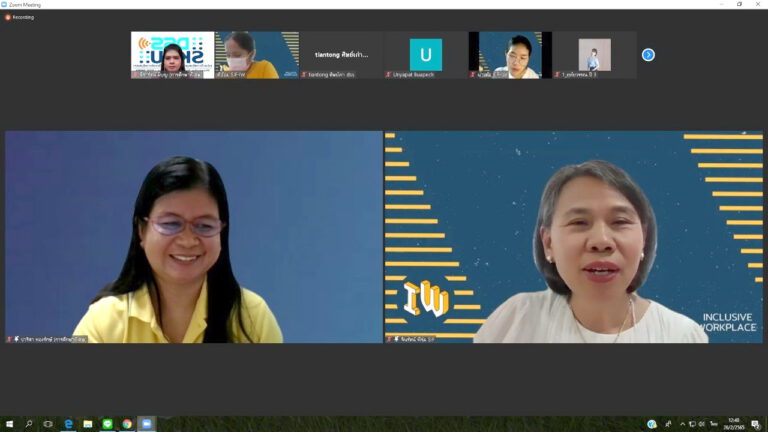The height and width of the screenshot is (432, 768).
Task: Show next participants with blue arrow
Action: 648,55
